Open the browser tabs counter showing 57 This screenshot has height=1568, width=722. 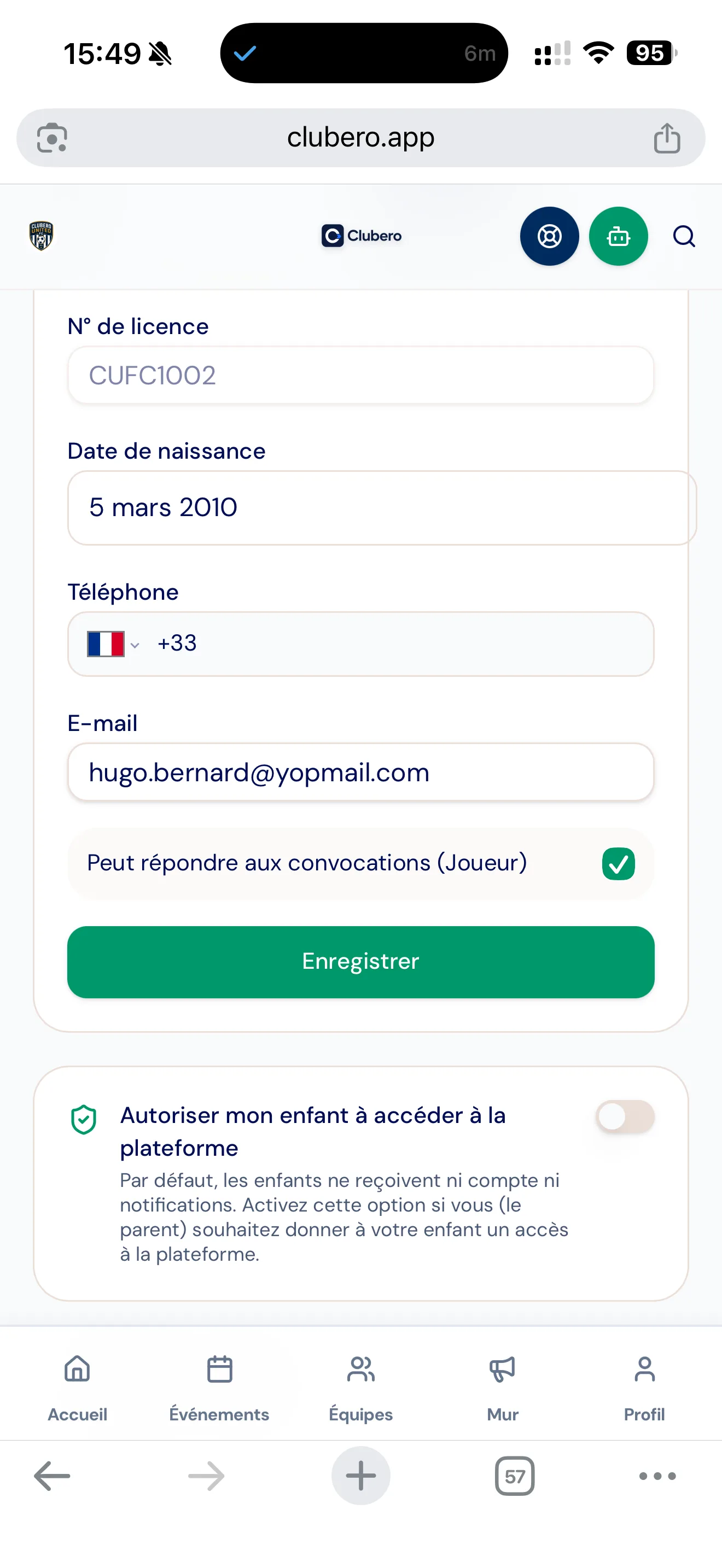[514, 1476]
